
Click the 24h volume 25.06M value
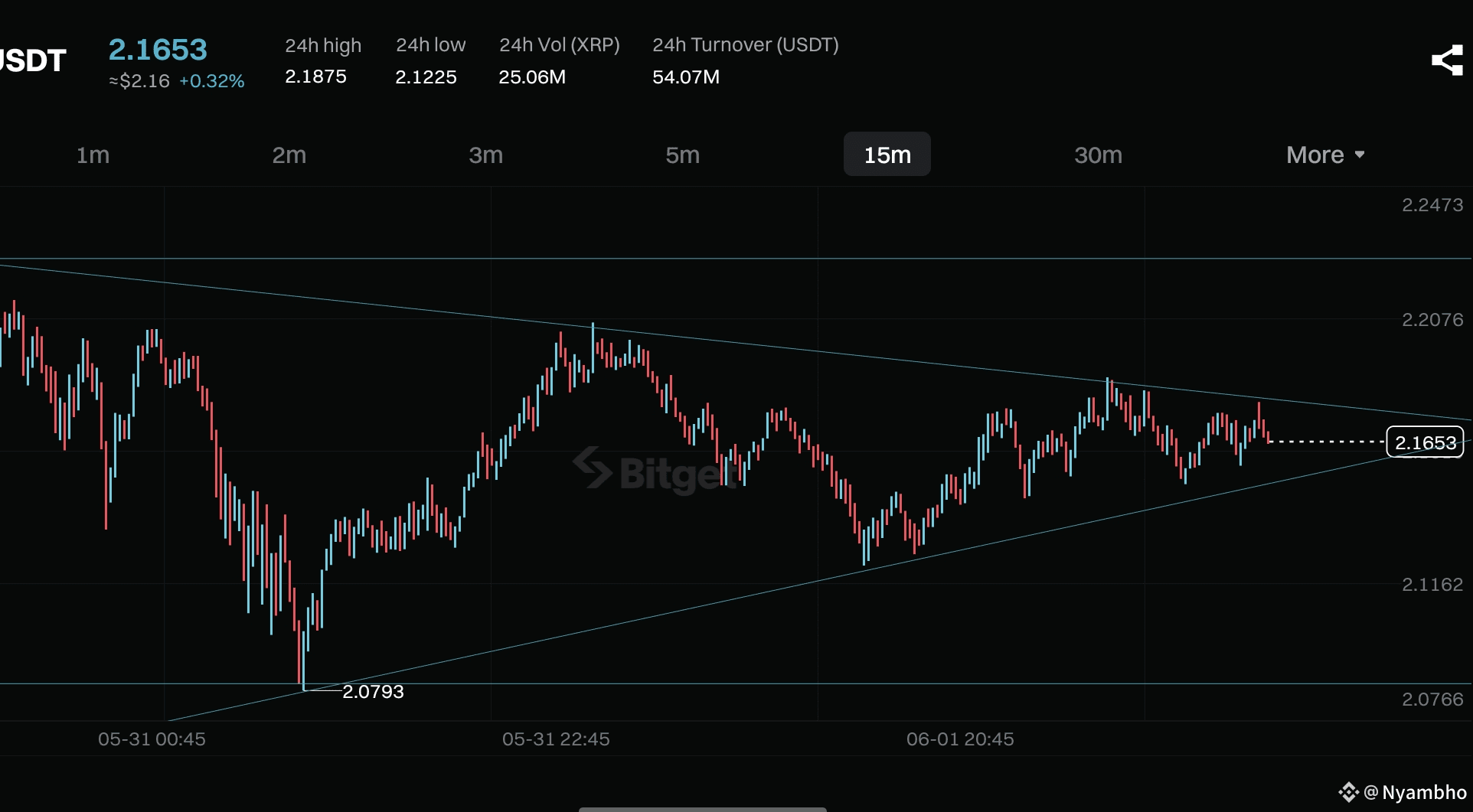[532, 77]
